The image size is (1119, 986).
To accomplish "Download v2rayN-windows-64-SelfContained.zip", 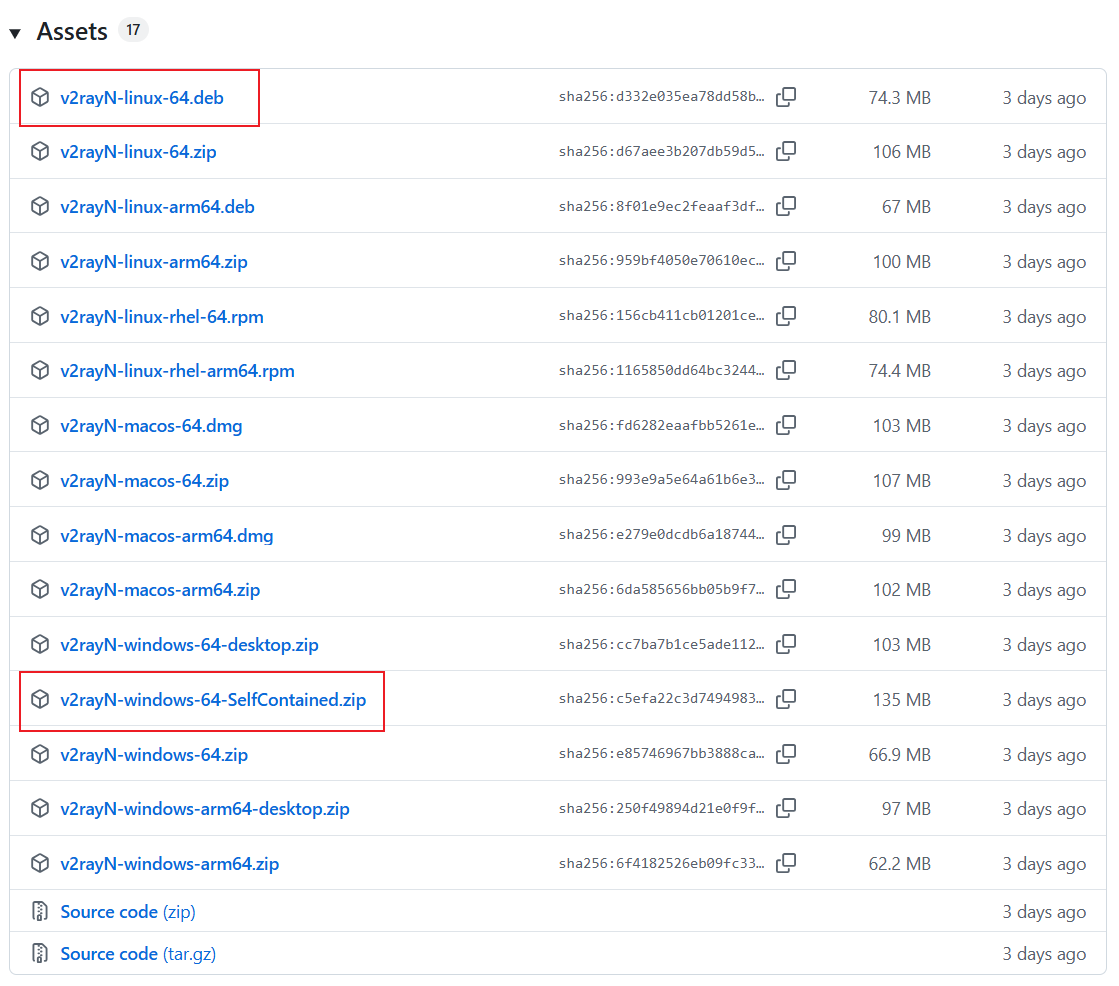I will click(213, 700).
